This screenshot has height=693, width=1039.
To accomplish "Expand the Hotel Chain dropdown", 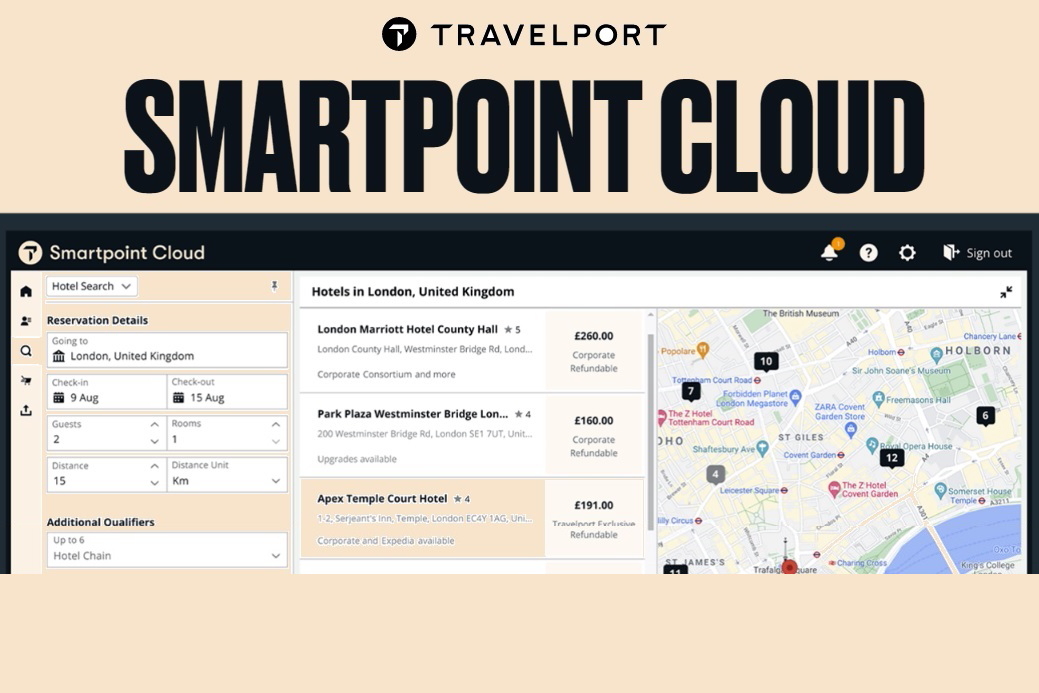I will point(167,549).
